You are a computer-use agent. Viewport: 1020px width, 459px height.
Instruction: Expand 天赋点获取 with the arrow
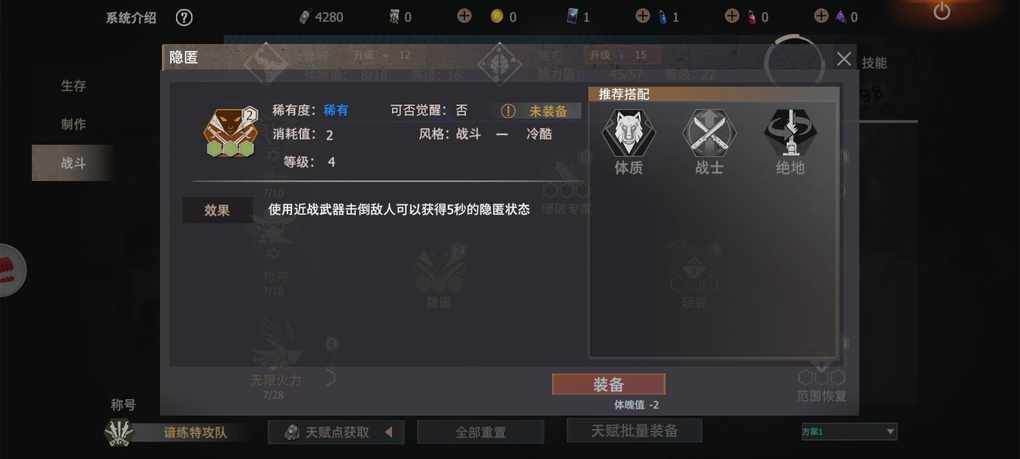tap(388, 432)
